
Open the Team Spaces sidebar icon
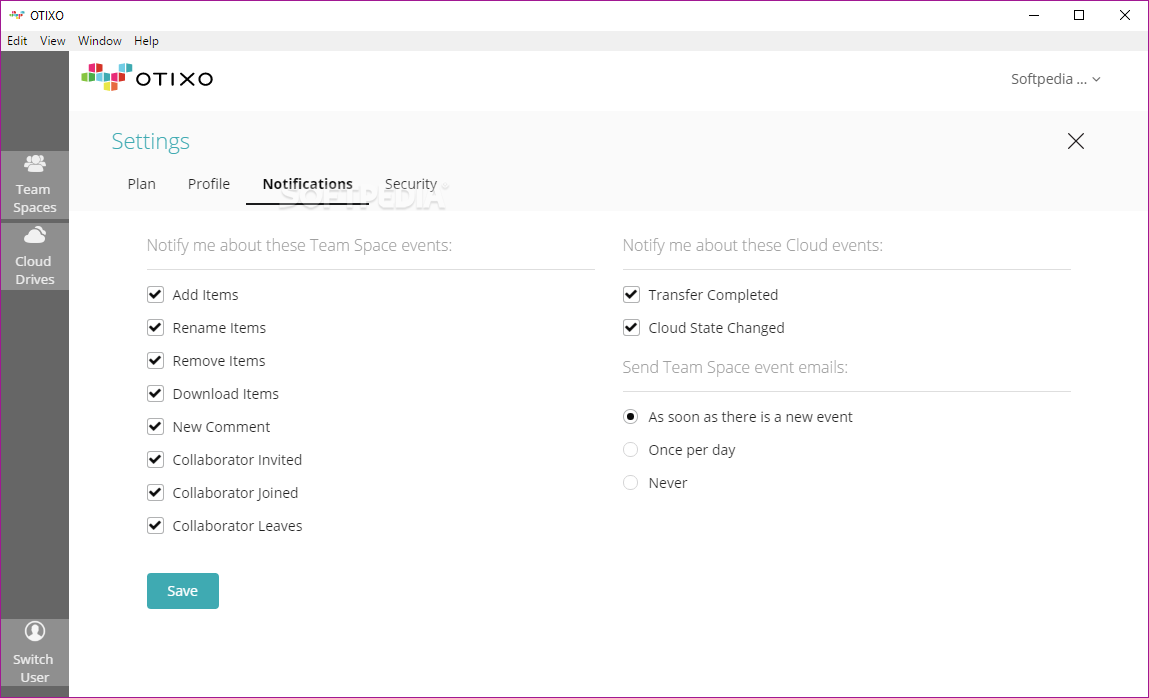pyautogui.click(x=34, y=185)
